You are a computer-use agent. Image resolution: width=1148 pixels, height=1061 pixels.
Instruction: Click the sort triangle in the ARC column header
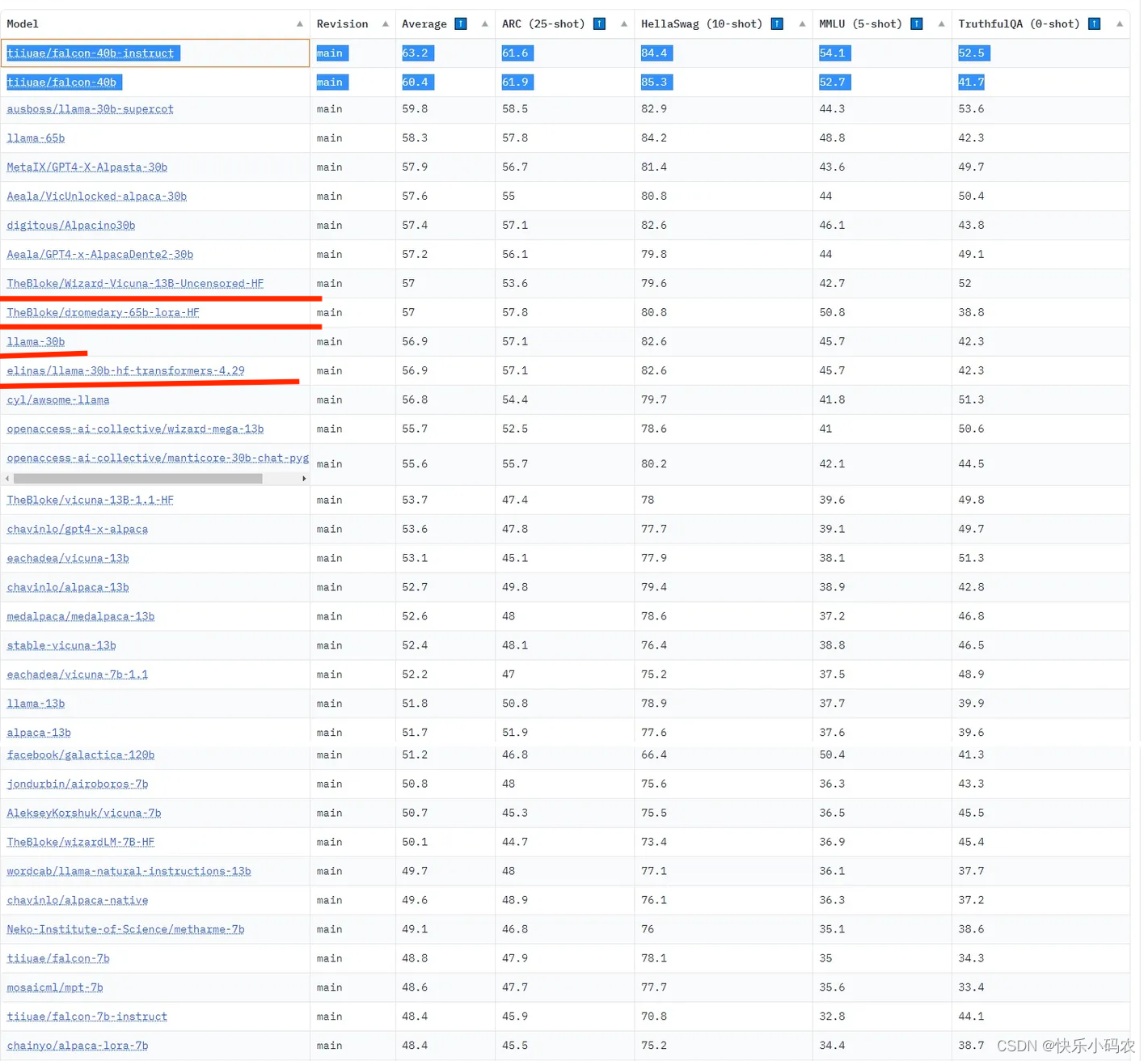tap(624, 24)
